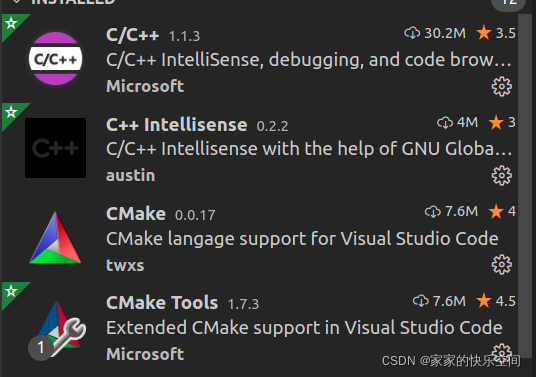Open manage gear for CMake Tools
The height and width of the screenshot is (377, 536).
tap(501, 352)
